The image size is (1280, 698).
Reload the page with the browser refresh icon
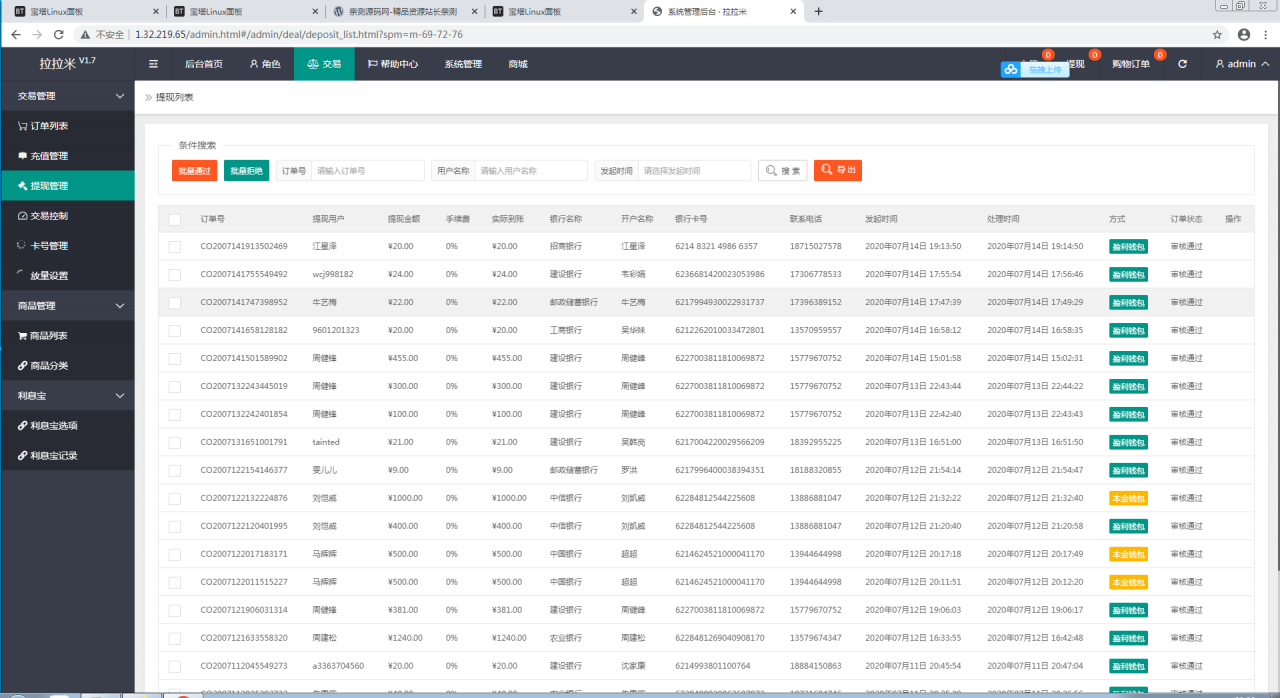(x=61, y=34)
